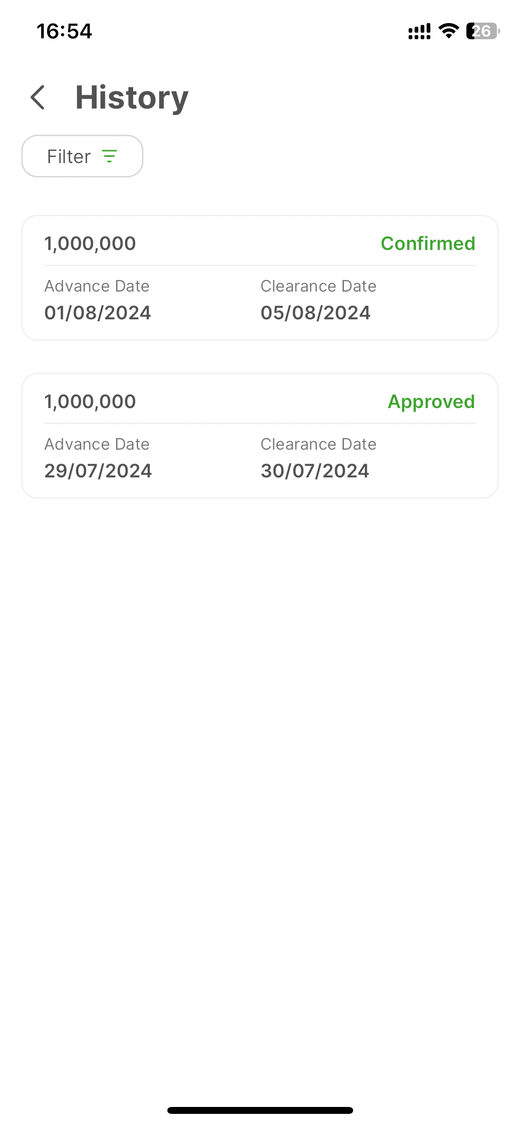Tap the back arrow icon

[x=38, y=98]
